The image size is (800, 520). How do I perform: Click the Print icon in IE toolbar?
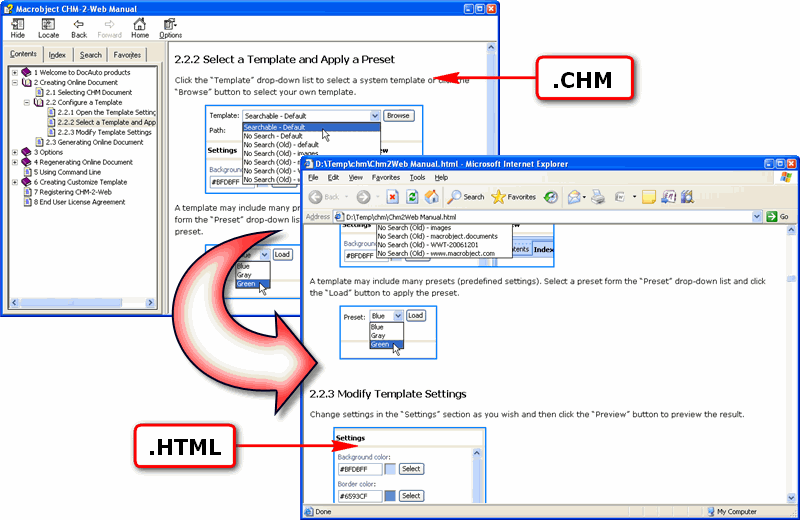(x=596, y=197)
